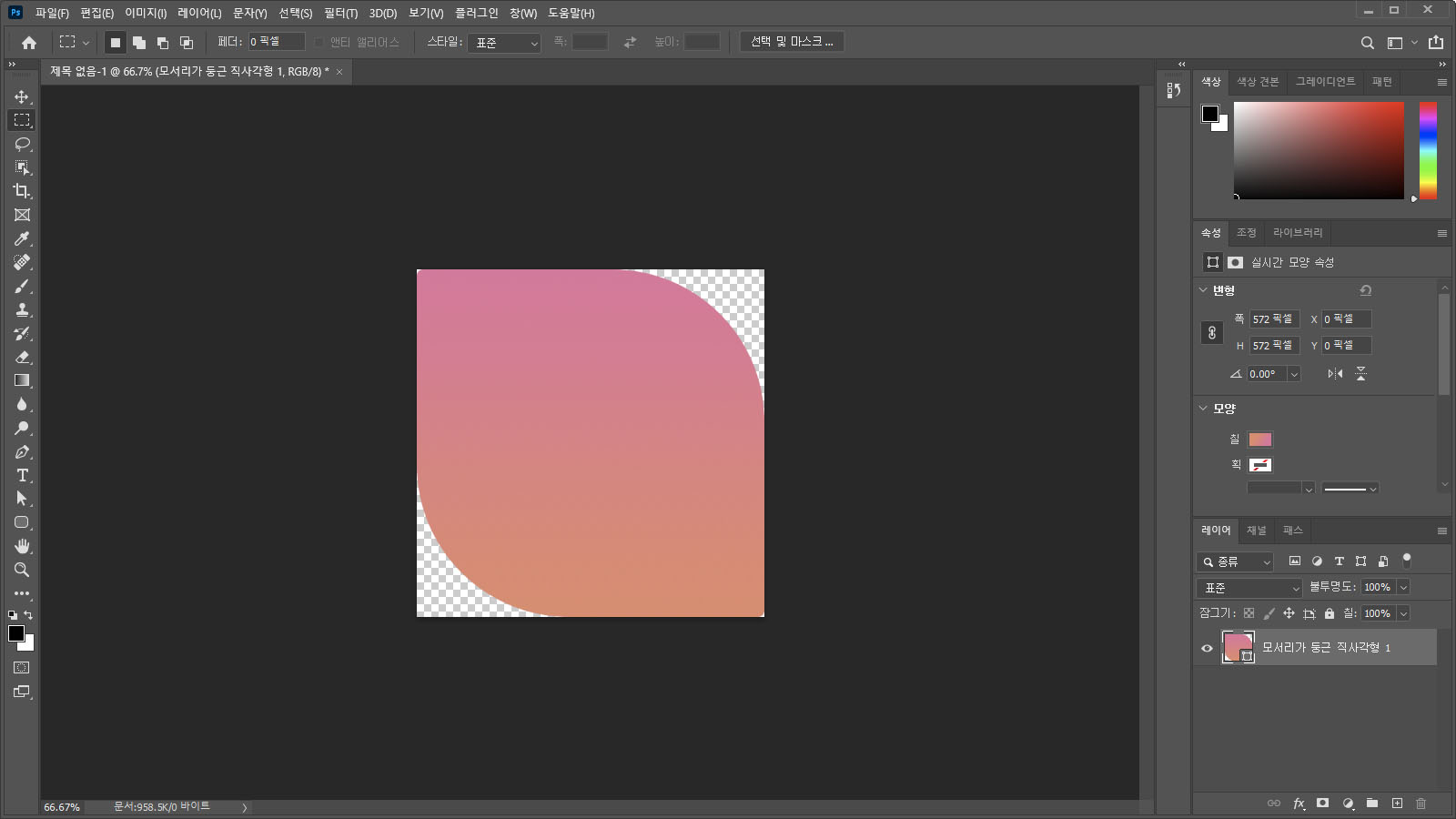Click the stroke 획 color swatch

1260,465
